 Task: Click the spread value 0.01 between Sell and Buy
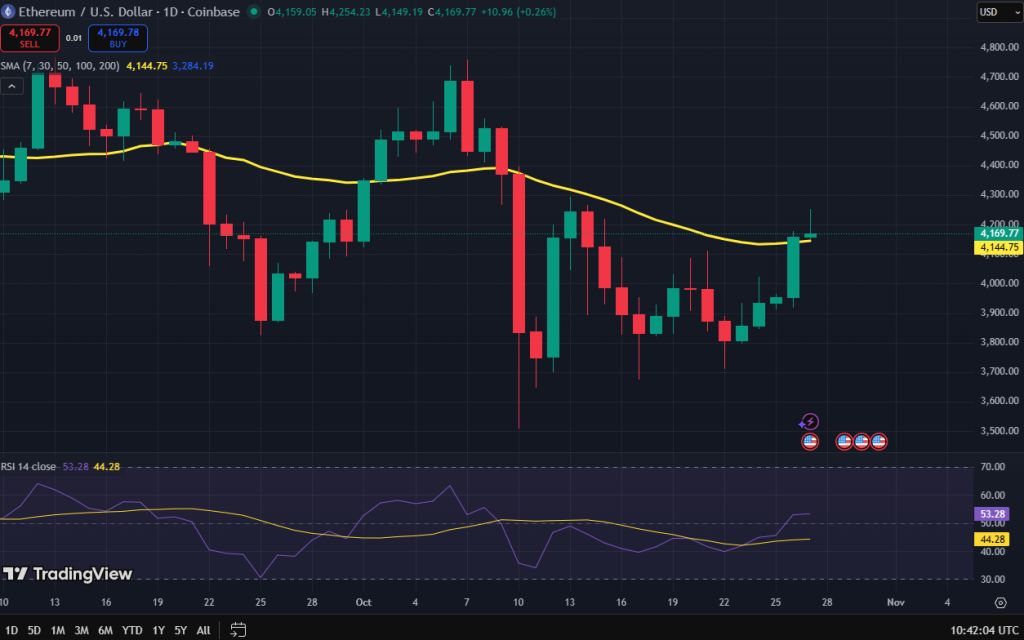click(74, 39)
